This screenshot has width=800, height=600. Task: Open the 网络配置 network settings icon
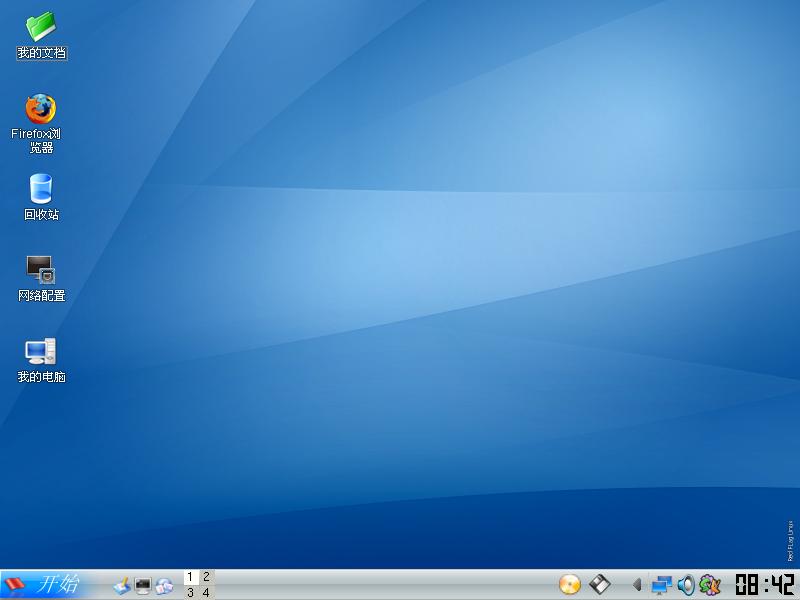(41, 269)
